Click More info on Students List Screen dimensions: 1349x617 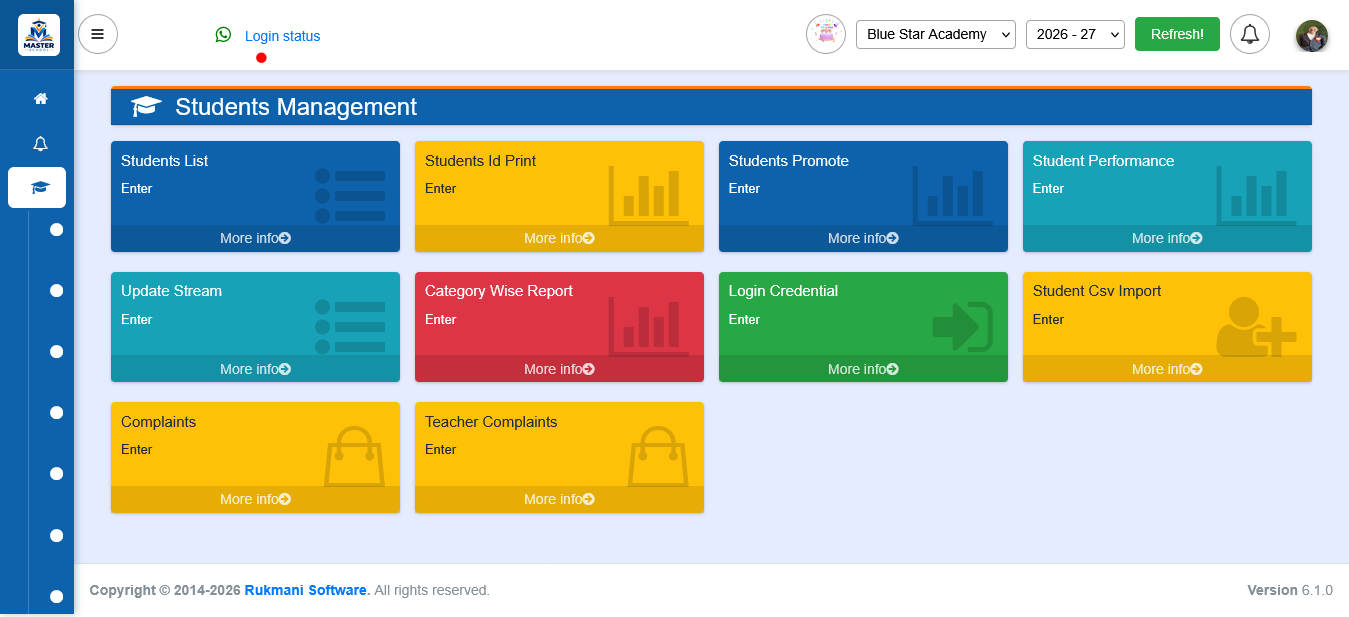pyautogui.click(x=255, y=238)
